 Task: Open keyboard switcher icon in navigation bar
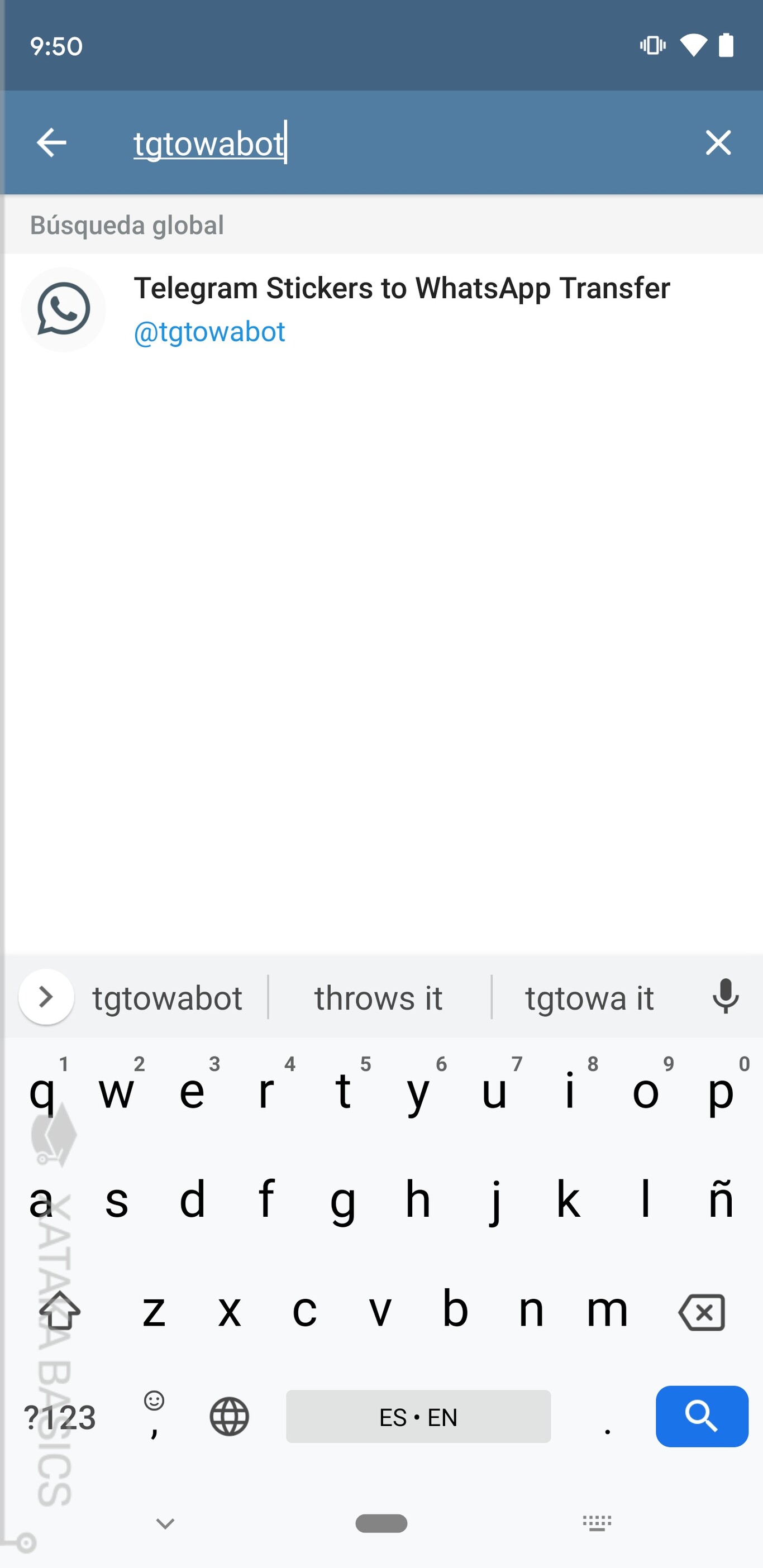pyautogui.click(x=597, y=1523)
